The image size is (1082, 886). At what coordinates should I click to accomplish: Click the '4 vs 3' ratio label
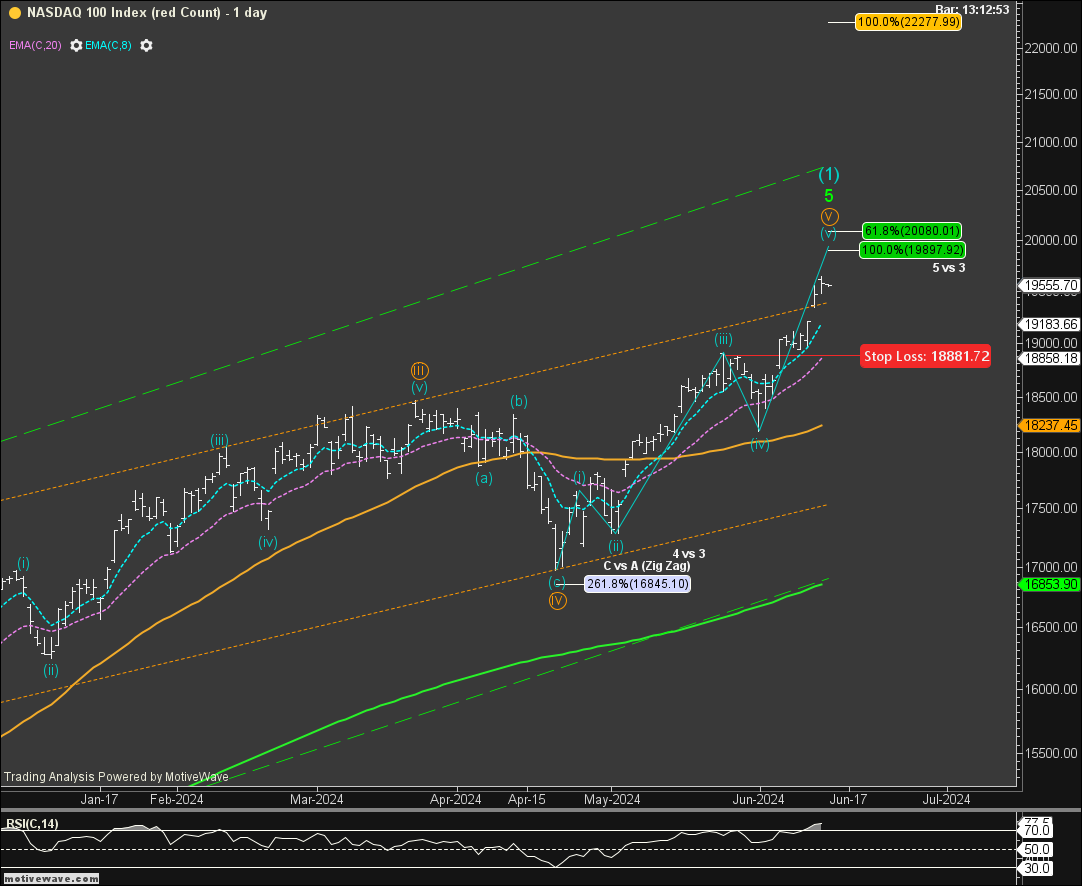pyautogui.click(x=689, y=553)
